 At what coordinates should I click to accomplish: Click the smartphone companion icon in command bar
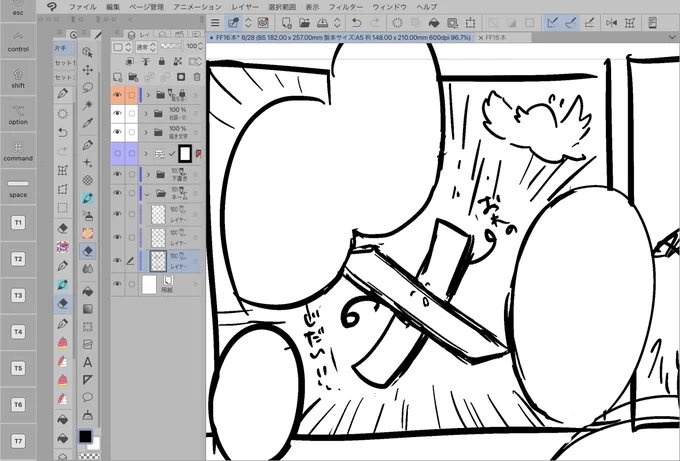[652, 23]
